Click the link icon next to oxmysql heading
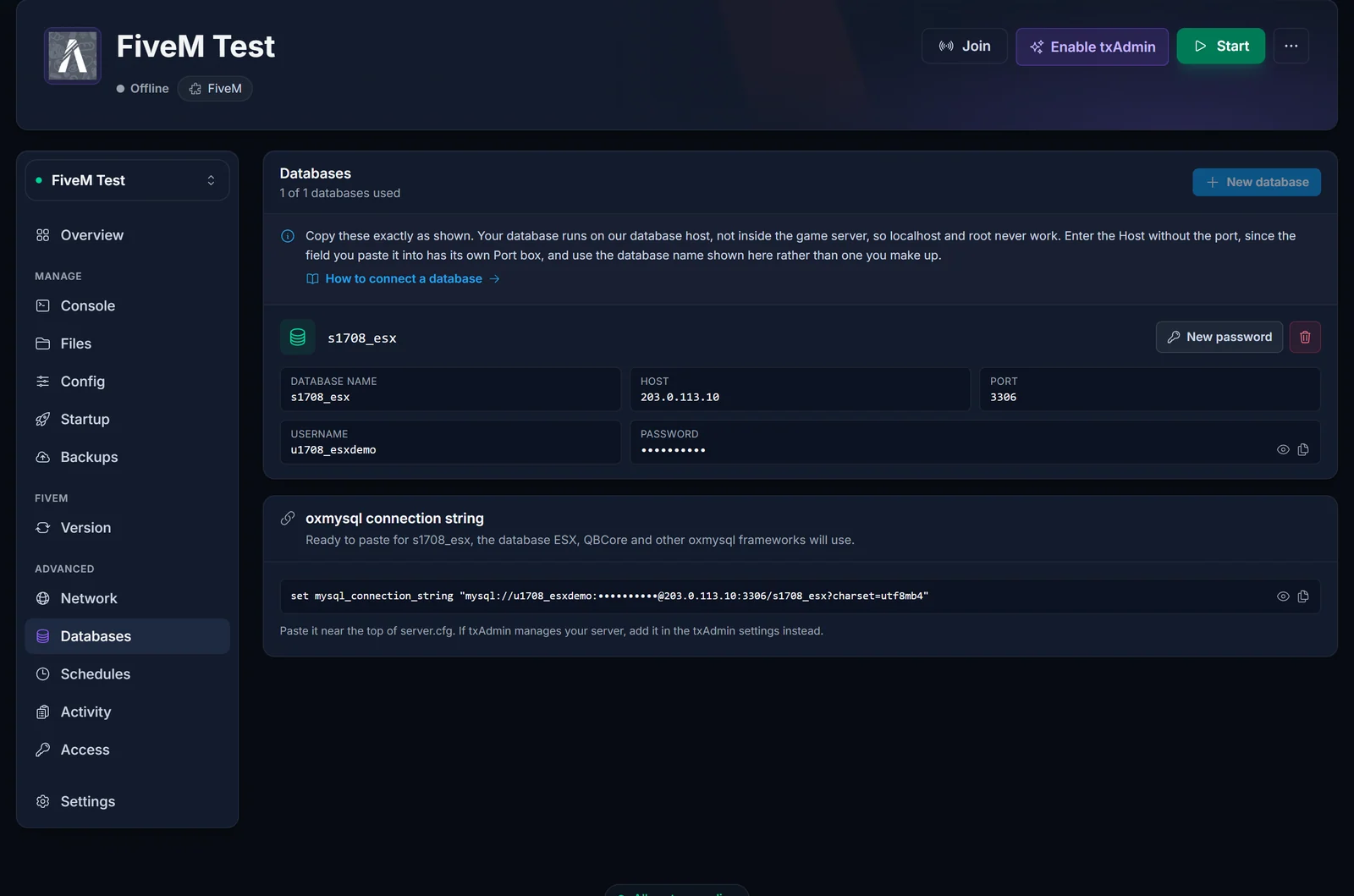The height and width of the screenshot is (896, 1354). (x=288, y=519)
